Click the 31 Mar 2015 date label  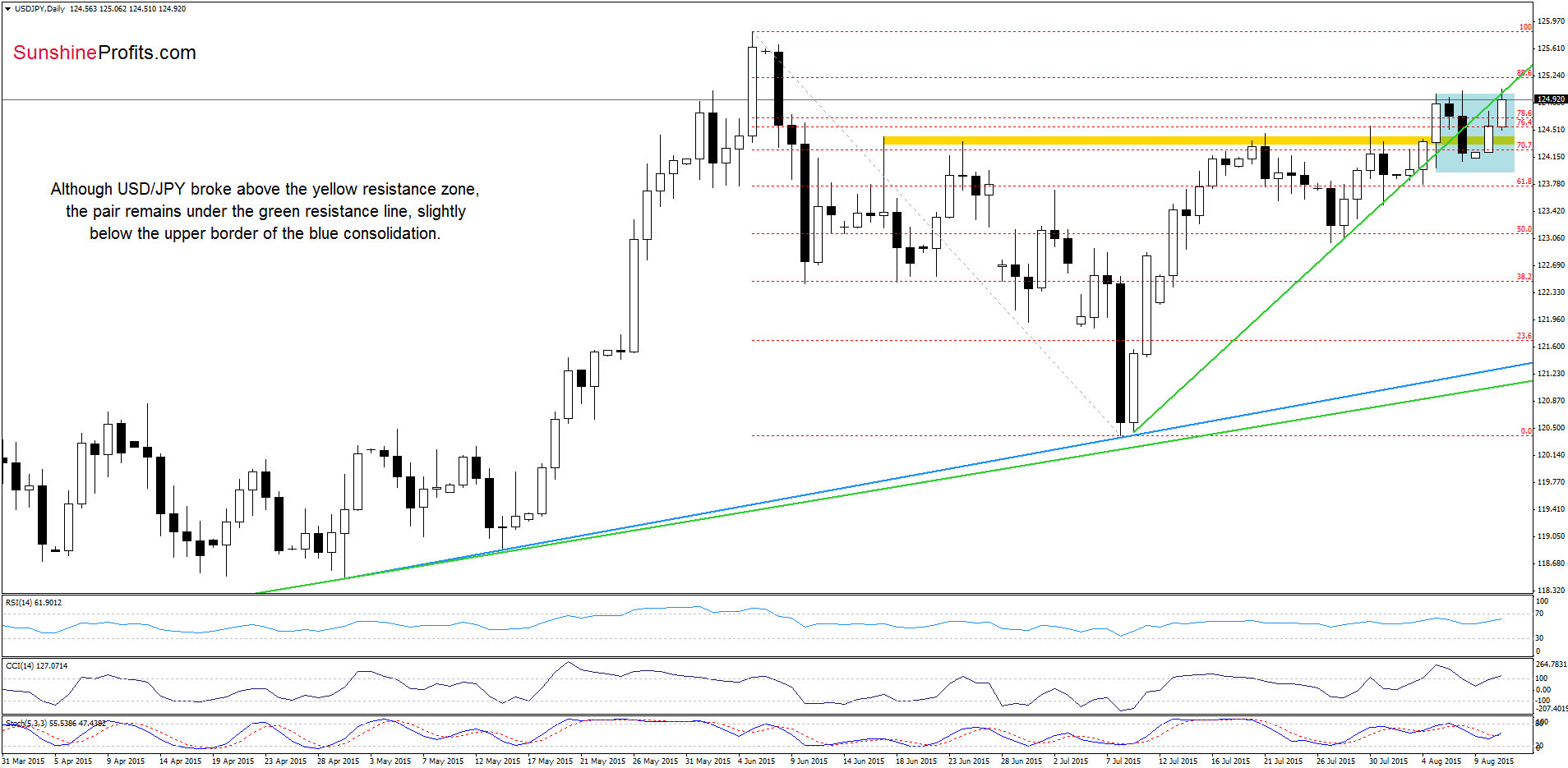tap(23, 761)
